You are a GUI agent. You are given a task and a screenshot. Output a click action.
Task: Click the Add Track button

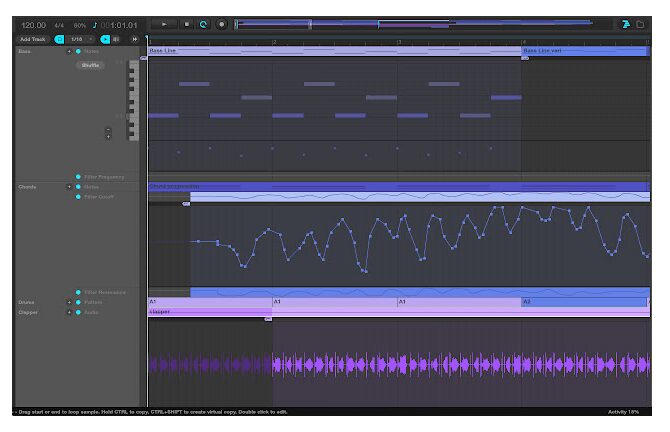[x=32, y=39]
